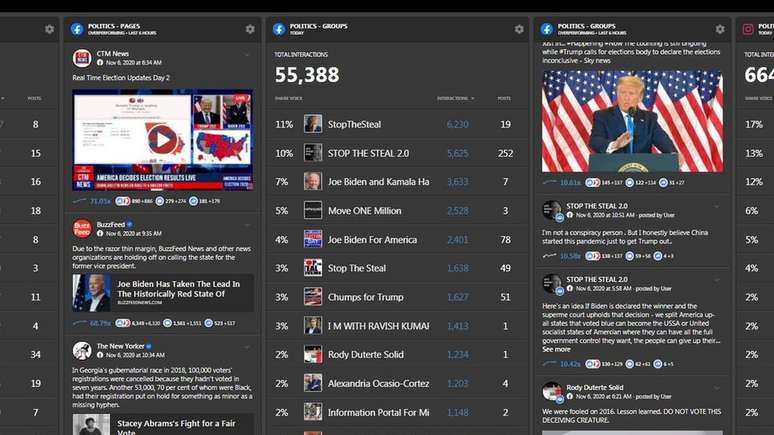Click 3,633 interactions value for Joe Biden and Kamala

[458, 182]
